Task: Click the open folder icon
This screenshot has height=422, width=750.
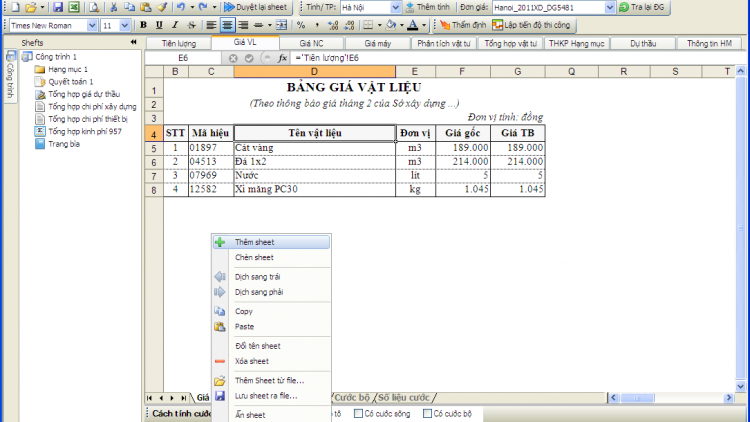Action: tap(31, 7)
